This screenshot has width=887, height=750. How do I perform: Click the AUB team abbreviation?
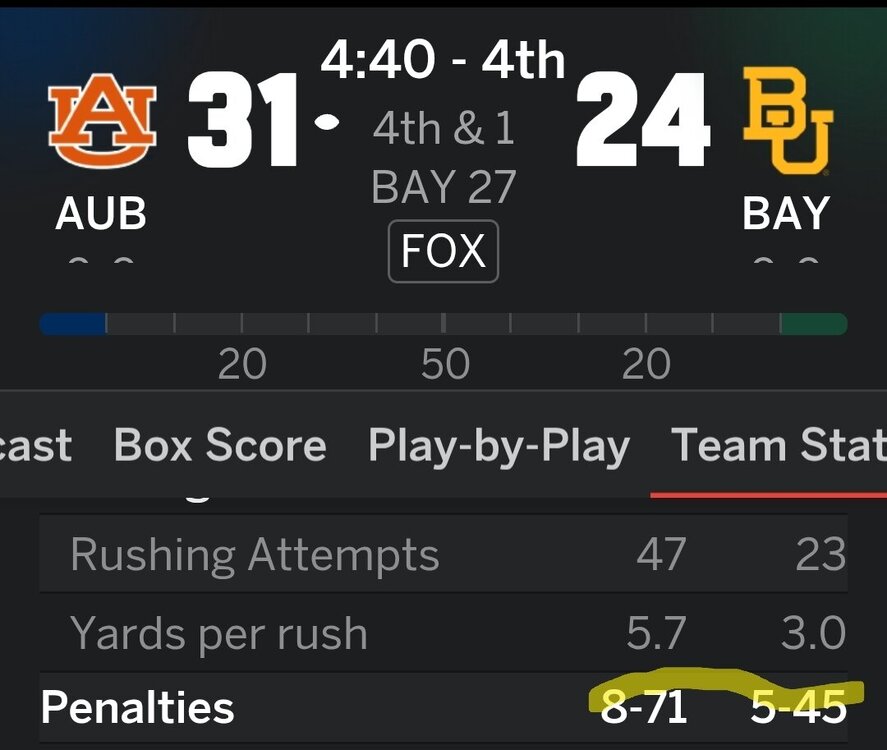pyautogui.click(x=101, y=214)
